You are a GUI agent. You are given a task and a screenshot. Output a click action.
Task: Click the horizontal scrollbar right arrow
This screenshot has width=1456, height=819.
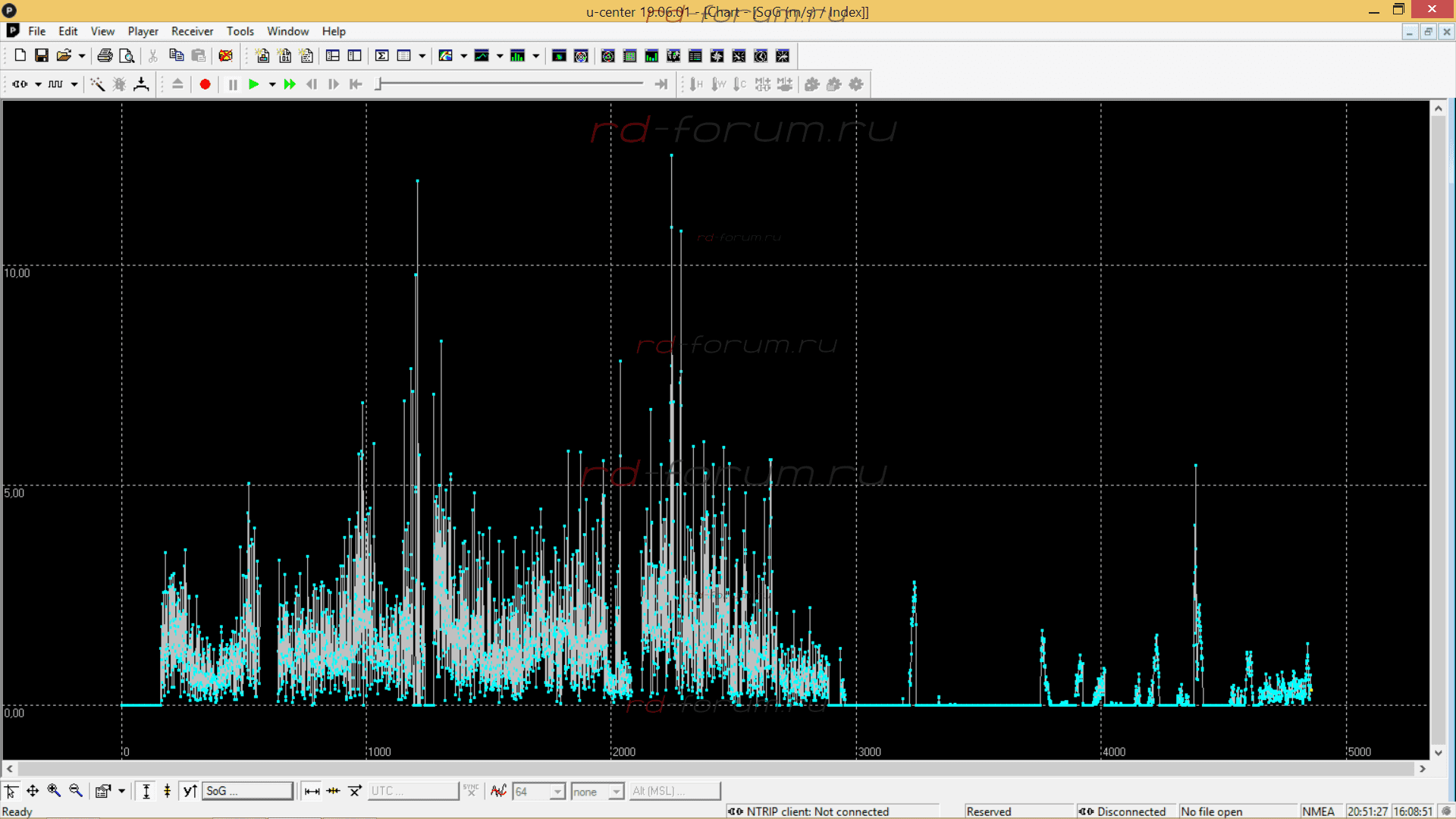pos(1423,769)
